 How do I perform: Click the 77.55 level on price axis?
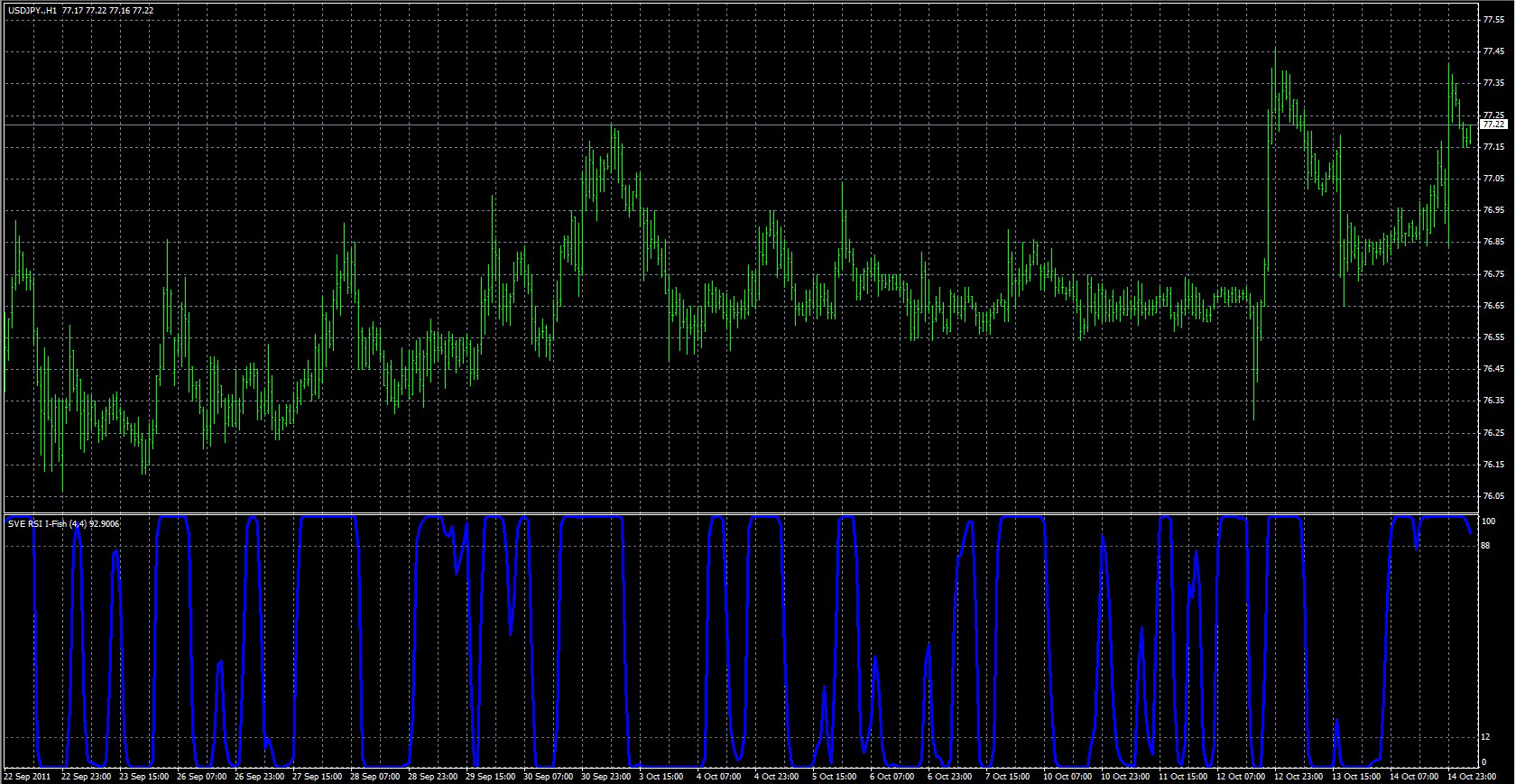point(1493,20)
